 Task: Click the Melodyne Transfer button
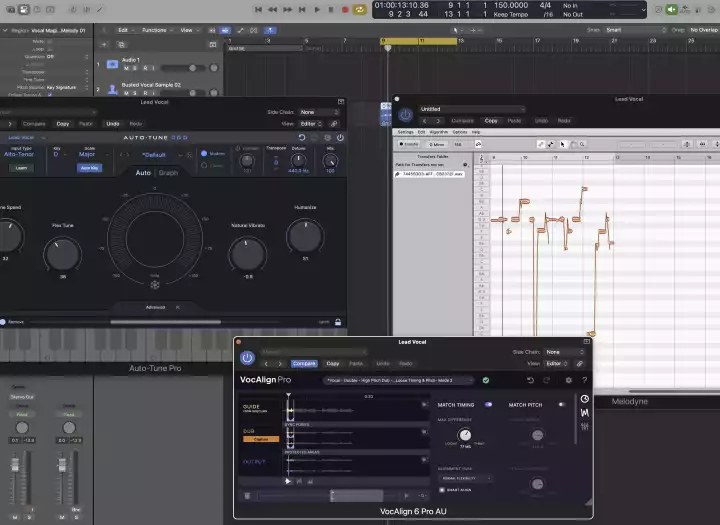click(x=409, y=144)
